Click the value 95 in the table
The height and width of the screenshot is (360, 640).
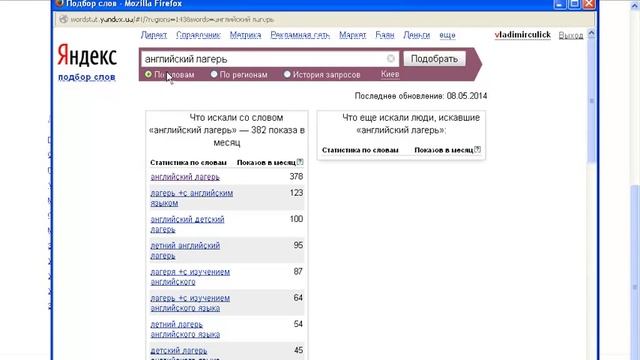click(x=298, y=245)
